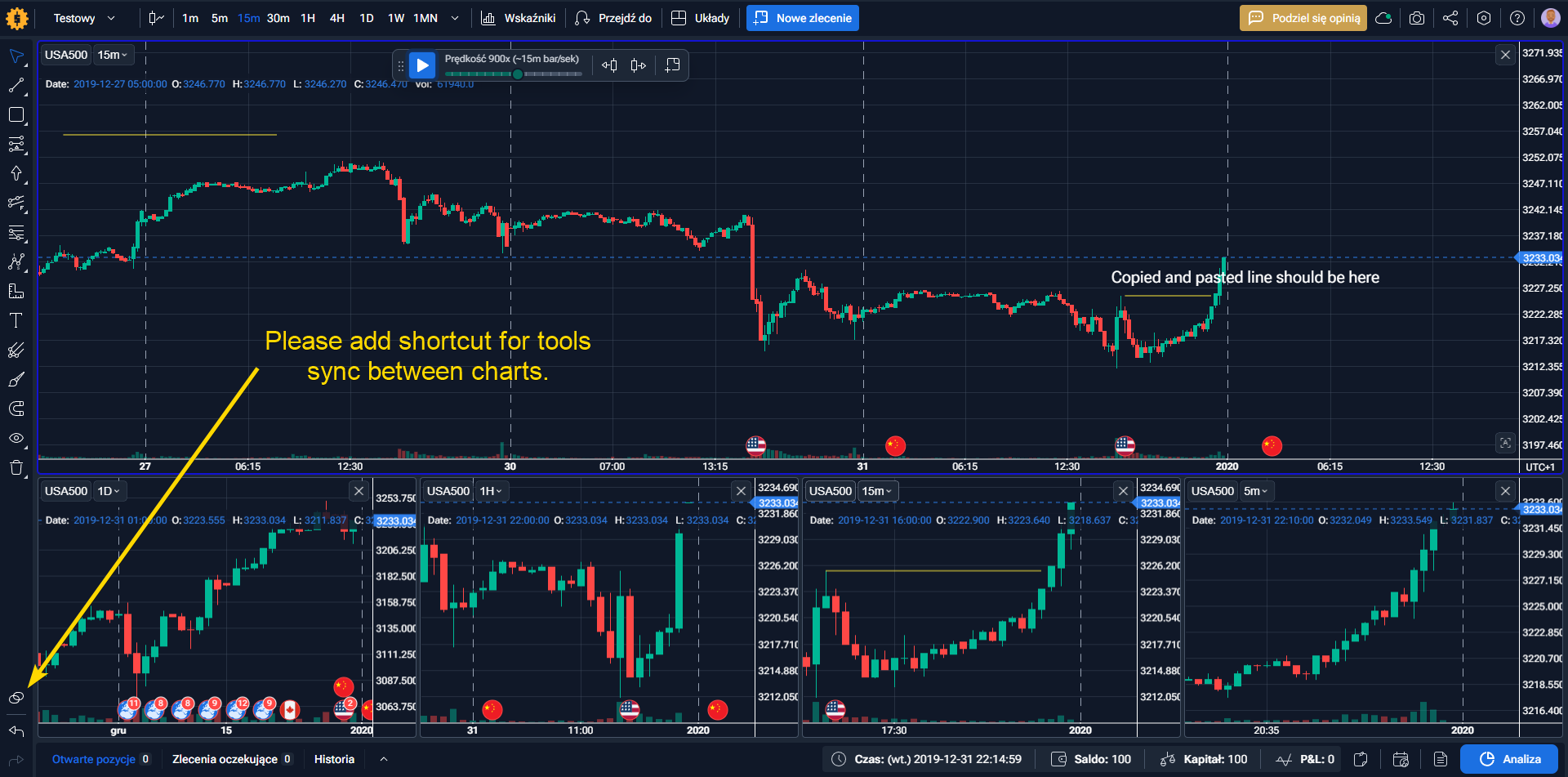The image size is (1568, 777).
Task: Select the trend line drawing tool
Action: 16,85
